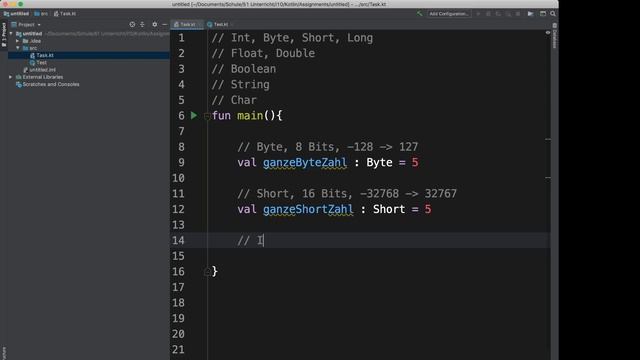Collapse the main function fold marker on line 6
Screen dimensions: 640x360
point(207,116)
